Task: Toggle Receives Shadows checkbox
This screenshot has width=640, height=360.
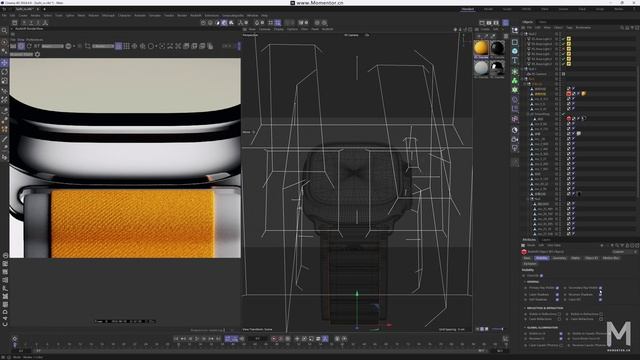Action: tap(600, 294)
